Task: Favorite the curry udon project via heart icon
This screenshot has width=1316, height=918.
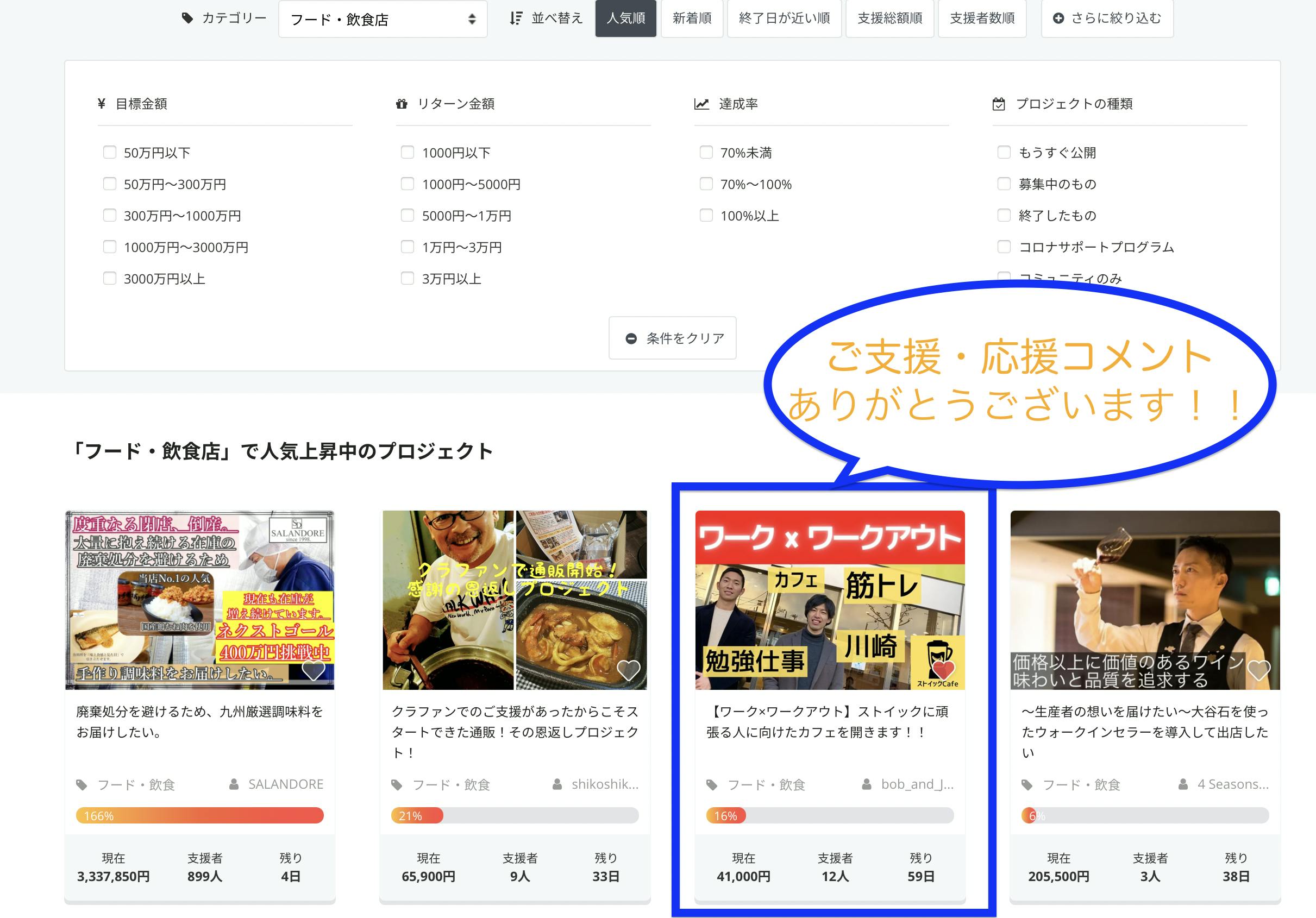Action: click(628, 670)
